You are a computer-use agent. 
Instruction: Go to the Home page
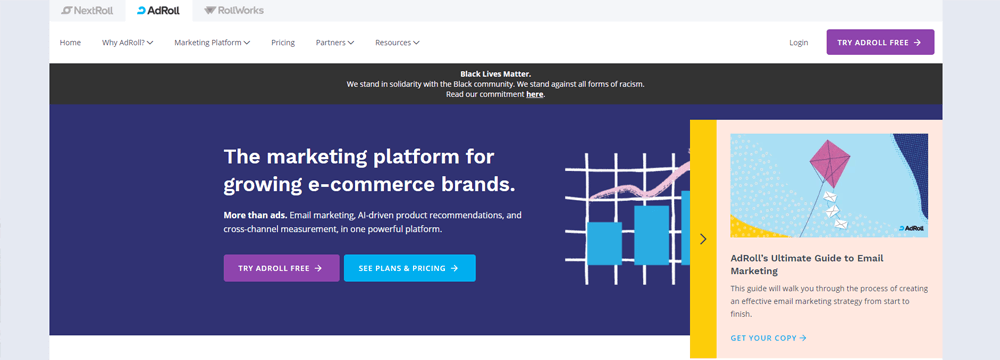point(70,43)
